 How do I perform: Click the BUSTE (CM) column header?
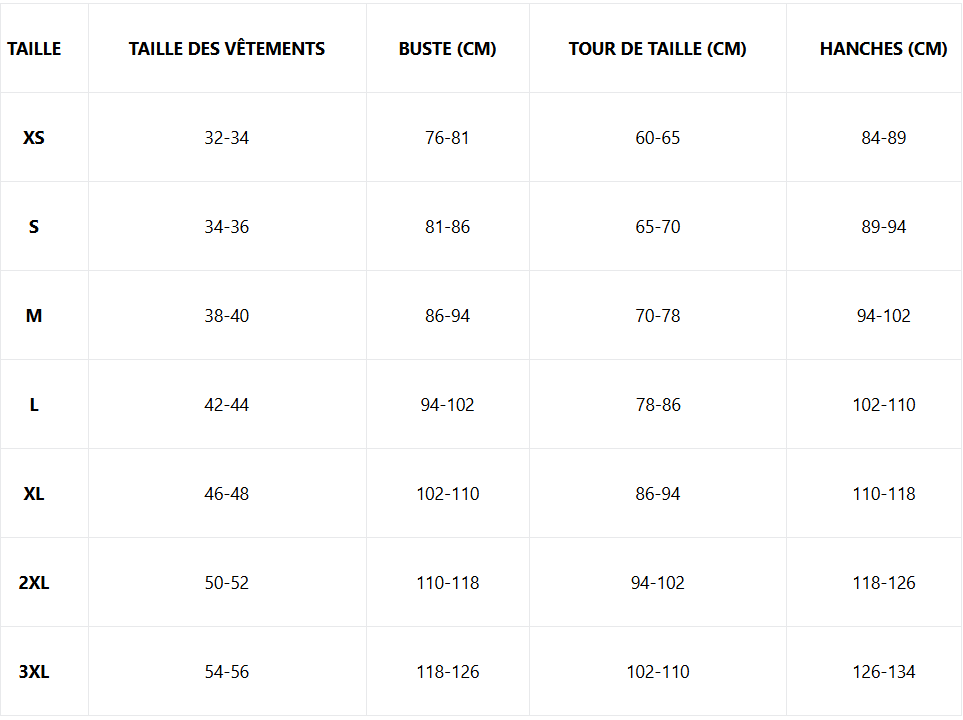point(447,48)
